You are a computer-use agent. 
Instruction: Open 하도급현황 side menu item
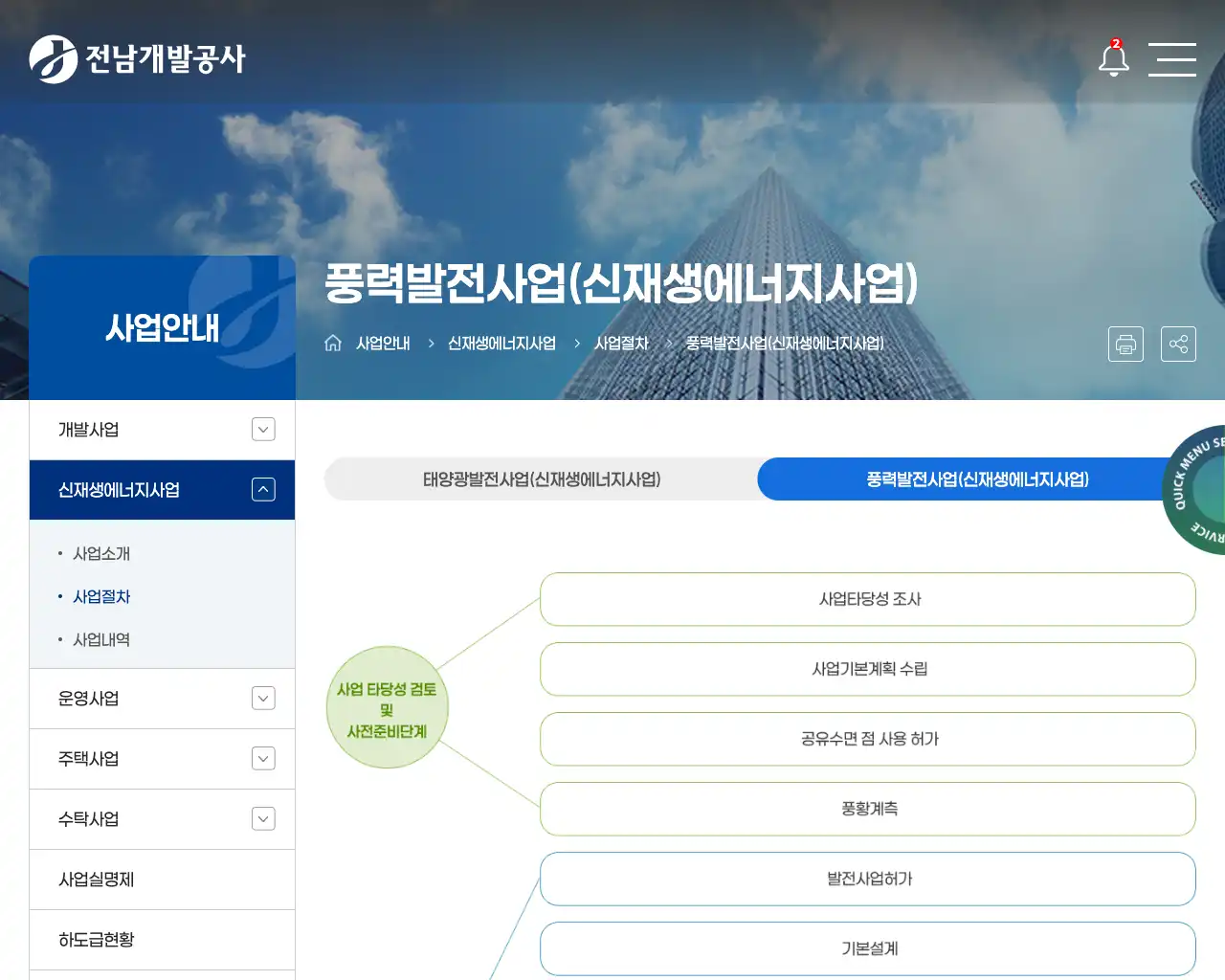pyautogui.click(x=162, y=940)
